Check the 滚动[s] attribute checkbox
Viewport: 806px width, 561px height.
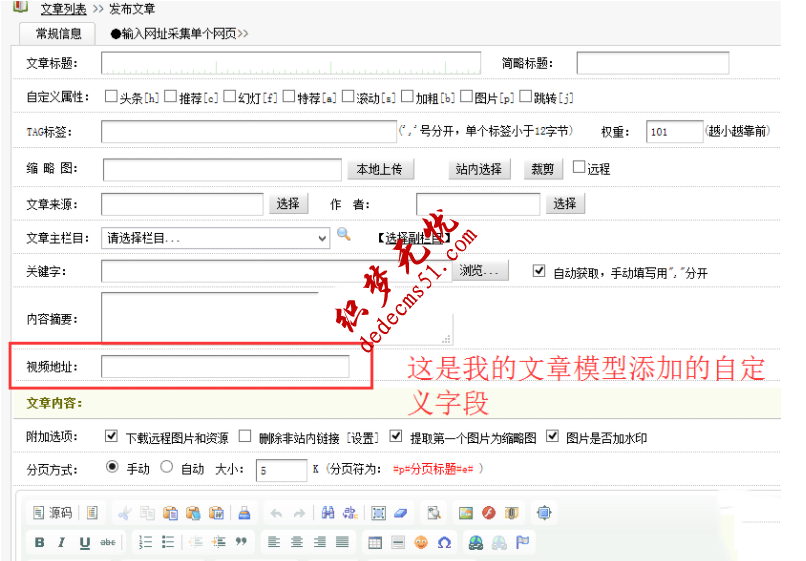coord(348,96)
